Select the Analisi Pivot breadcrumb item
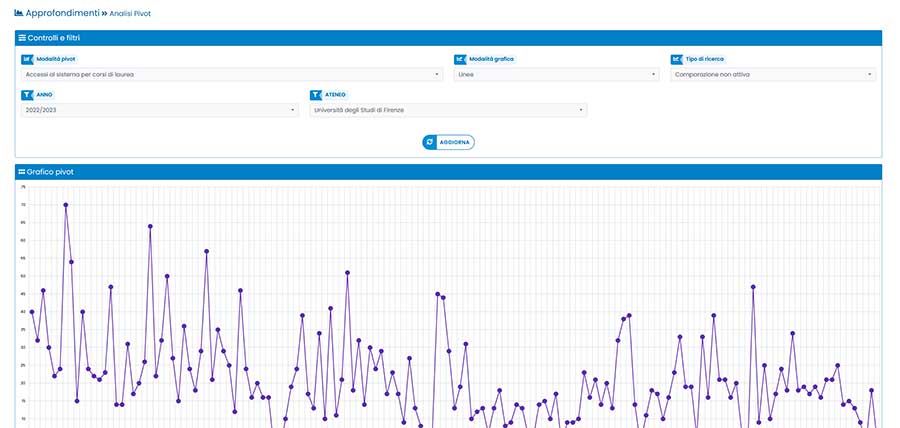Viewport: 900px width, 428px height. click(x=130, y=14)
